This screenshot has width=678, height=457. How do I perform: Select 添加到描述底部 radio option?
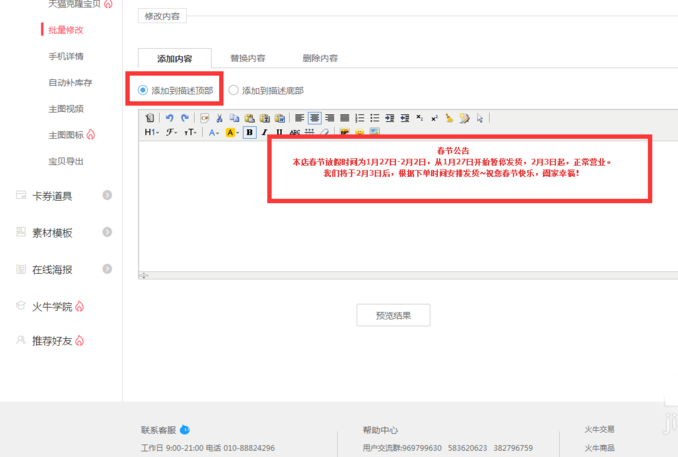(234, 90)
